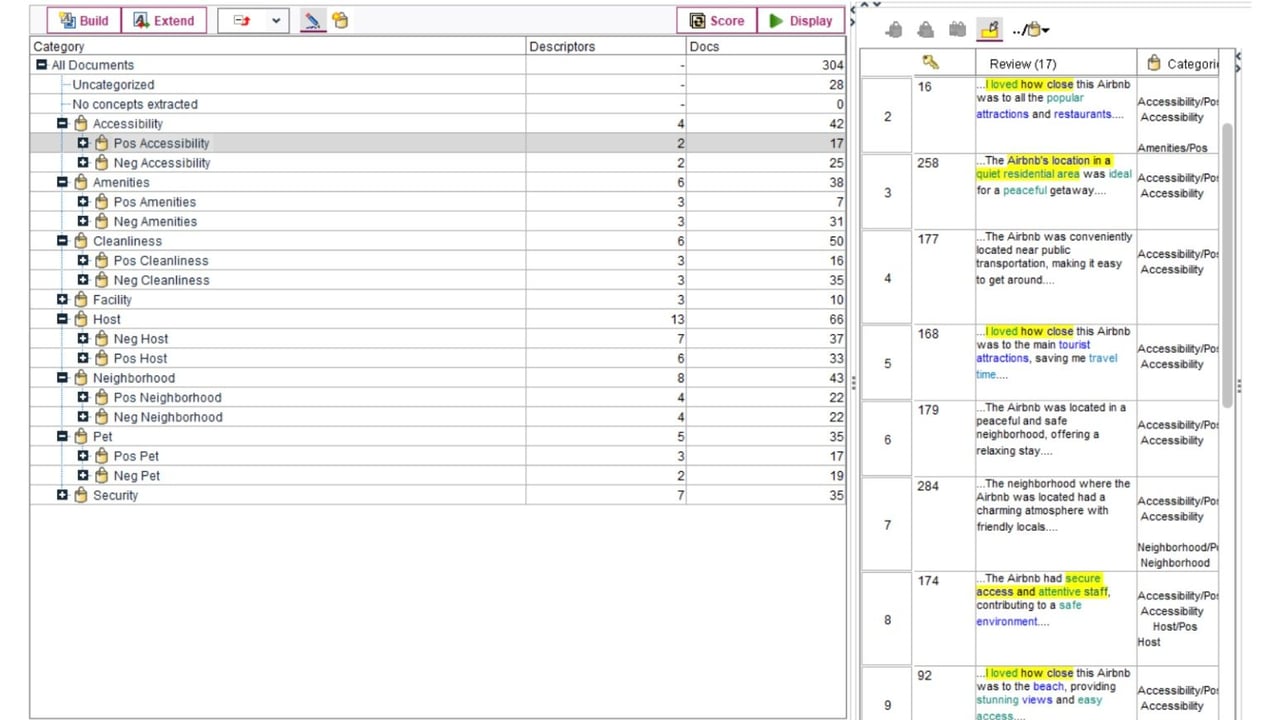Click the Neg Amenities bucket icon
1280x720 pixels.
click(x=101, y=221)
